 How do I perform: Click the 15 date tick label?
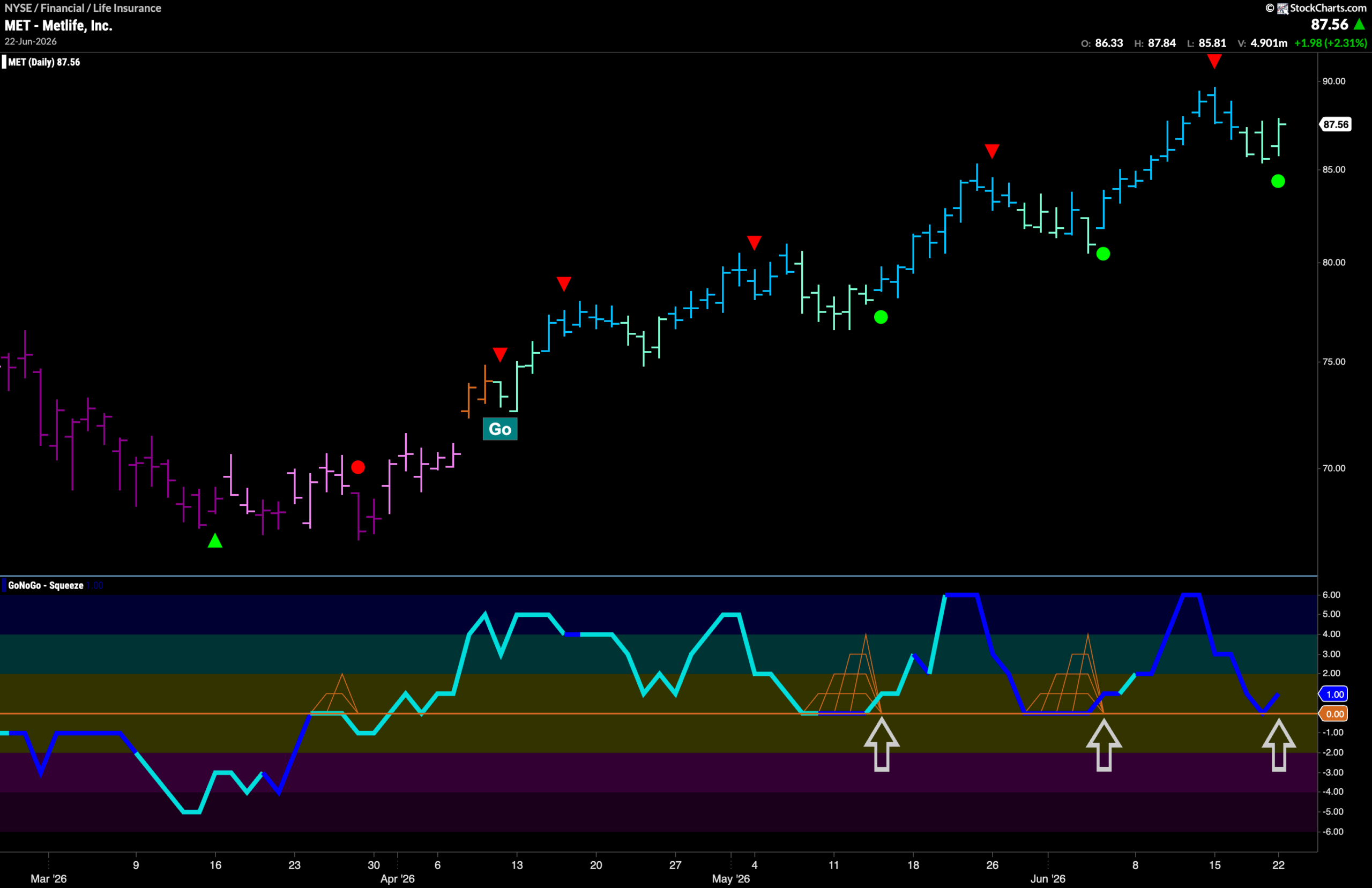[x=1214, y=865]
